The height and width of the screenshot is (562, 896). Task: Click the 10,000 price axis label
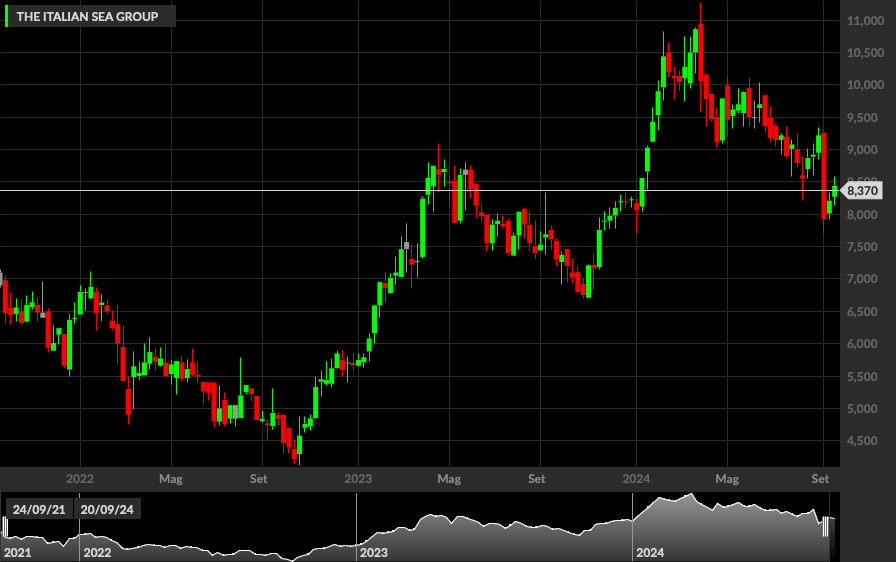tap(865, 85)
